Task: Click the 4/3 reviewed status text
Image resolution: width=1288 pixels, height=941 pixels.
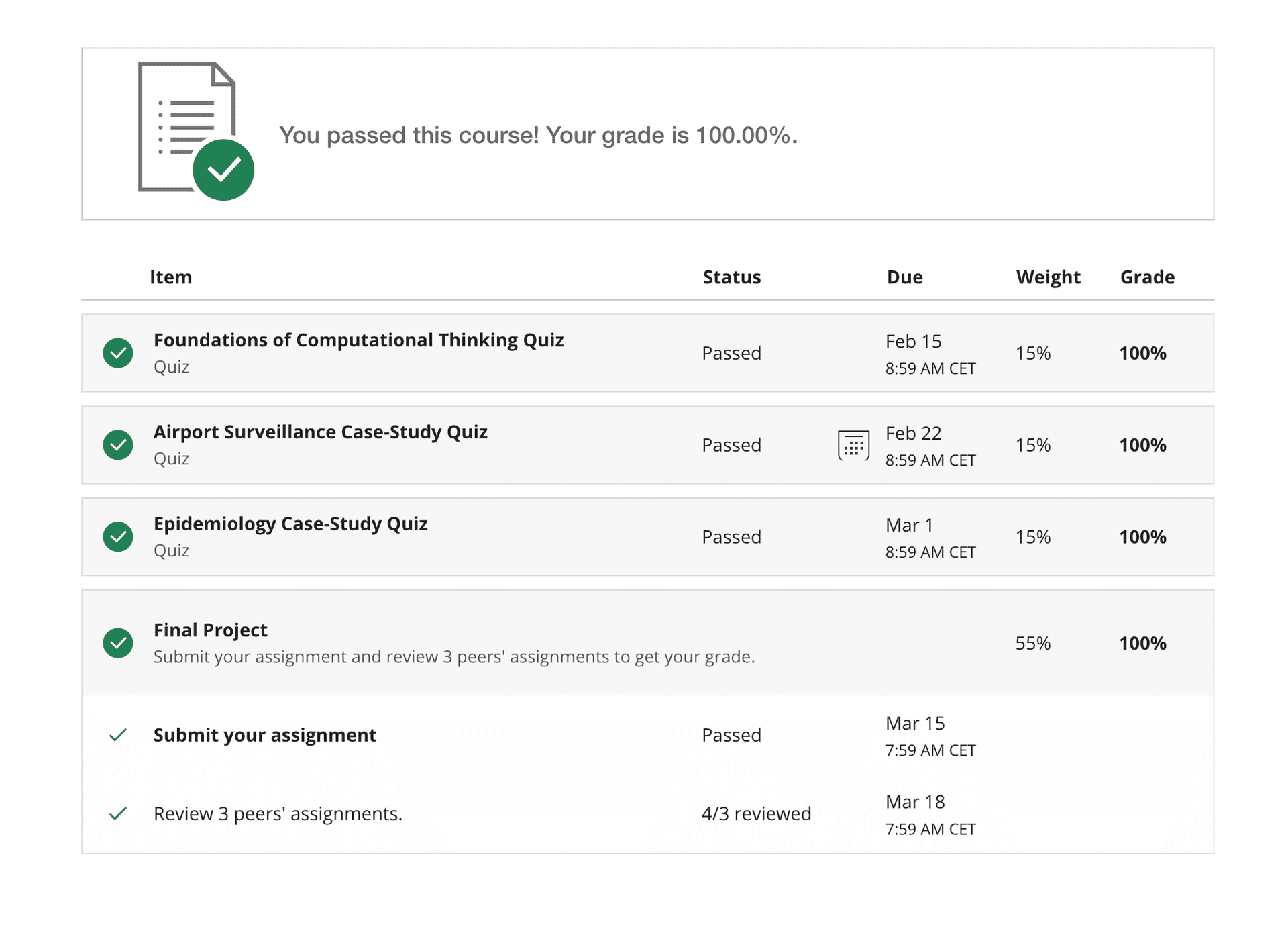Action: click(x=756, y=813)
